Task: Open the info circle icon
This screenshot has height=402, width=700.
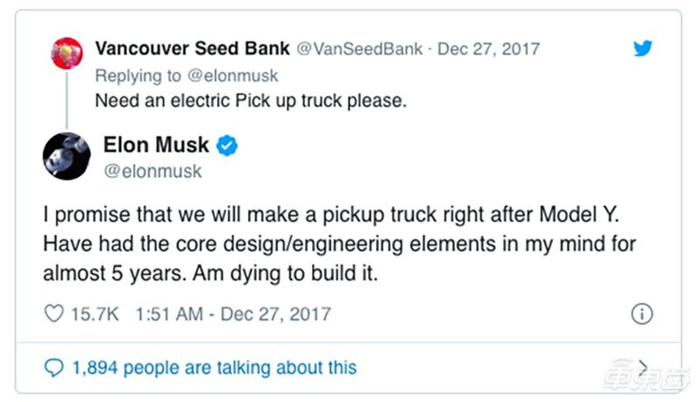Action: pos(642,314)
